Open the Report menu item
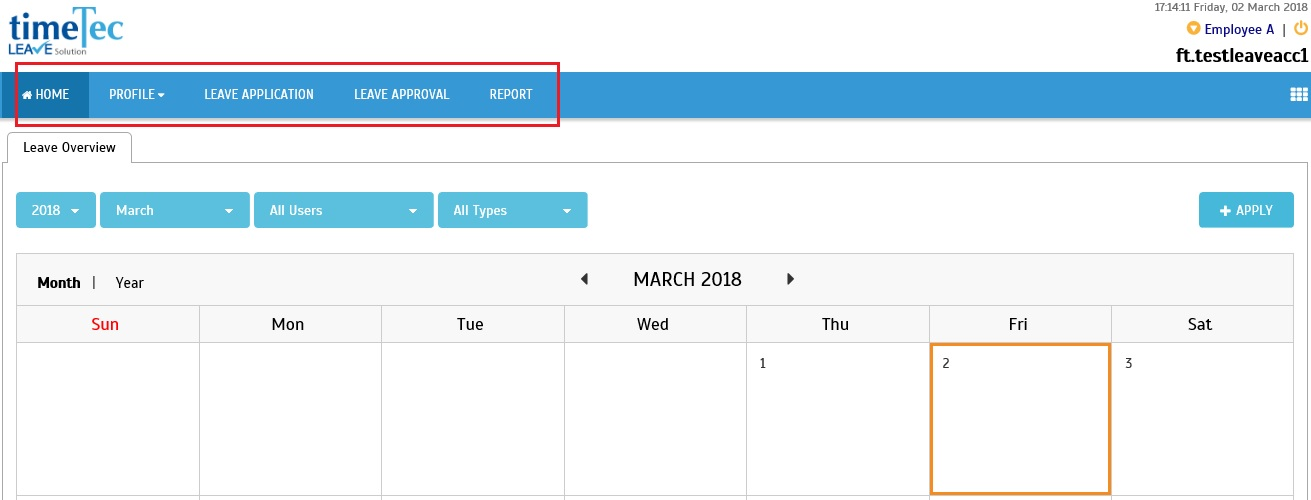The height and width of the screenshot is (500, 1311). click(x=511, y=95)
